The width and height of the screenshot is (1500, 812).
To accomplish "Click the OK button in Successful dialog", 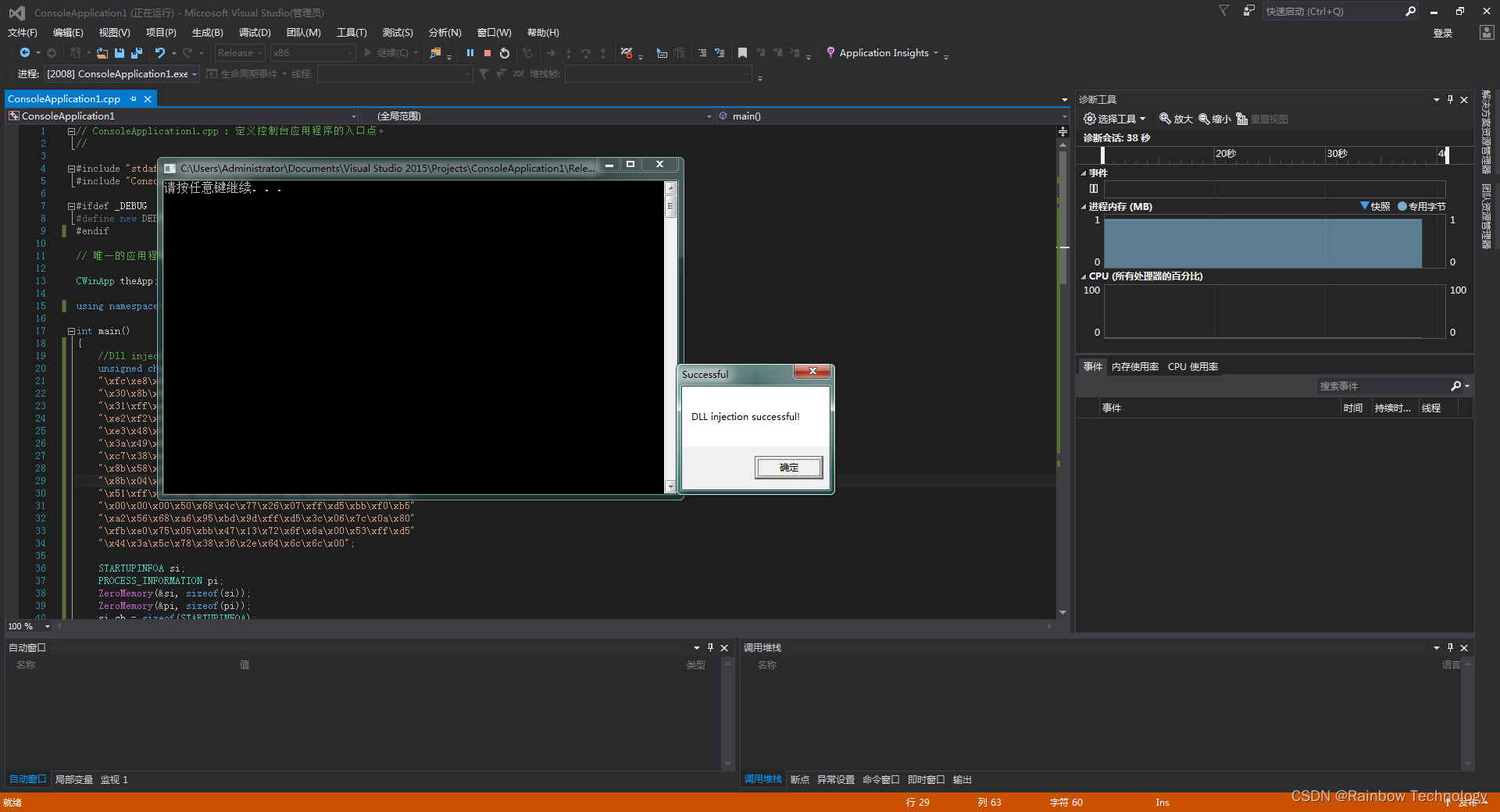I will (x=788, y=468).
